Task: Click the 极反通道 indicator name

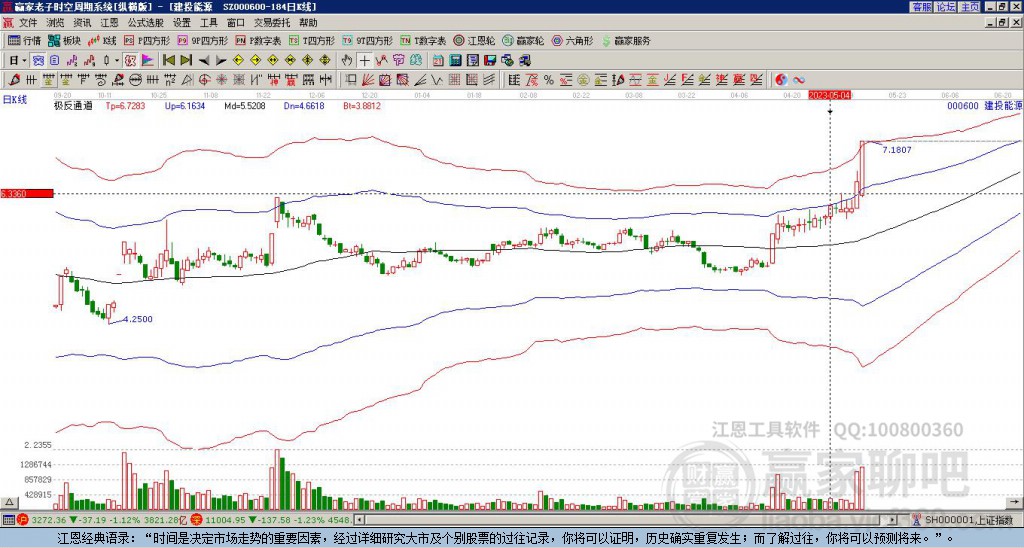Action: (74, 106)
